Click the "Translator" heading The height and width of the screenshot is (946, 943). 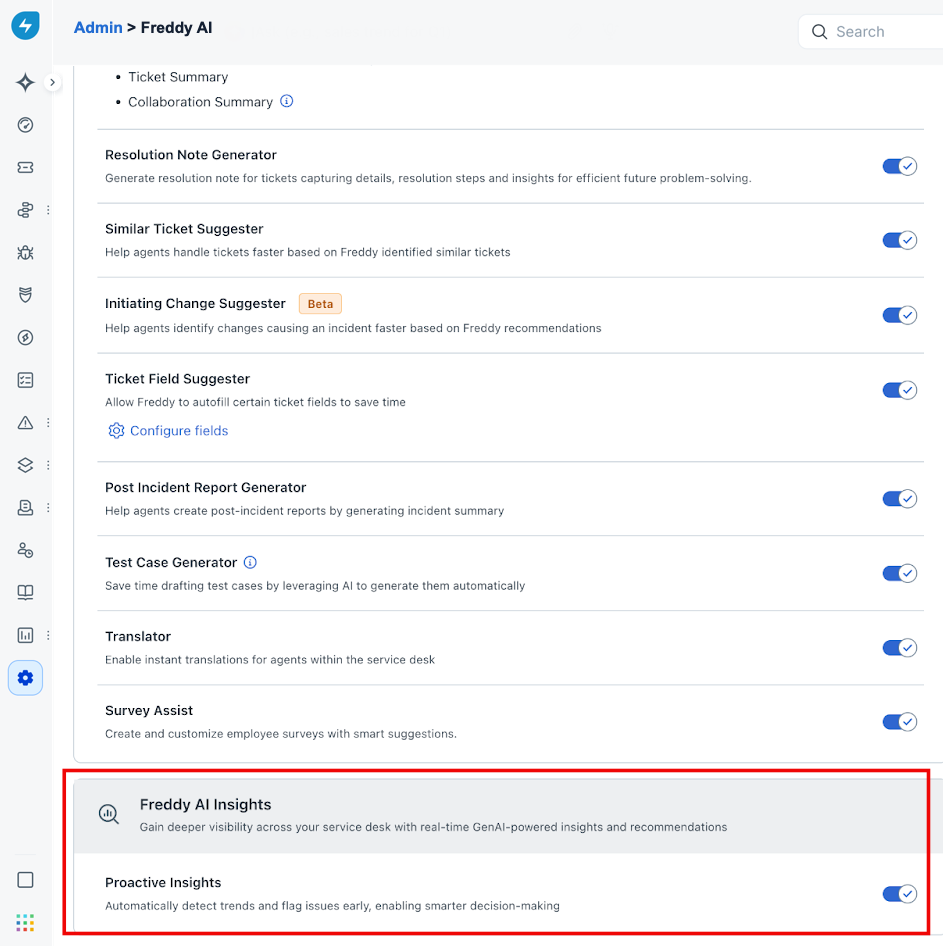pos(138,636)
